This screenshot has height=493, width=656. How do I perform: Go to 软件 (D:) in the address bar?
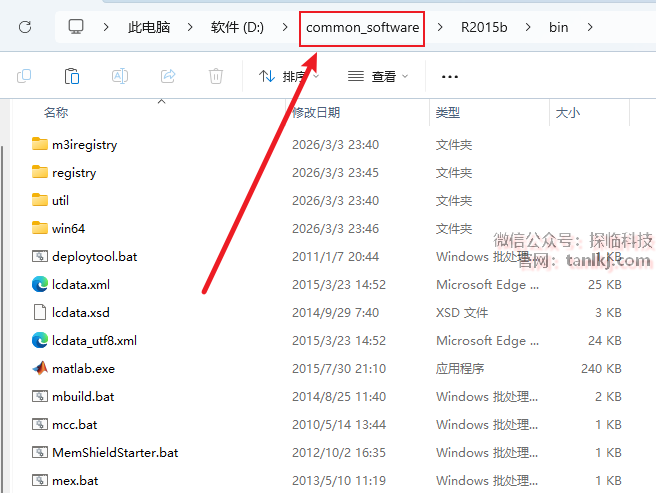tap(237, 27)
